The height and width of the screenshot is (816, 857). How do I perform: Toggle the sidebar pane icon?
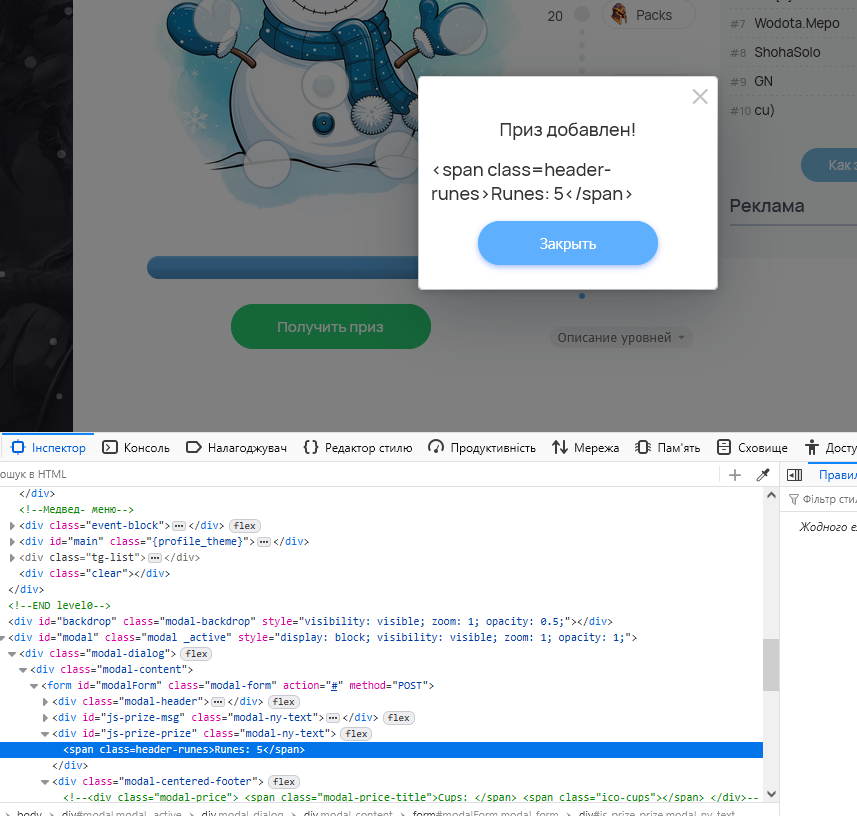[794, 475]
